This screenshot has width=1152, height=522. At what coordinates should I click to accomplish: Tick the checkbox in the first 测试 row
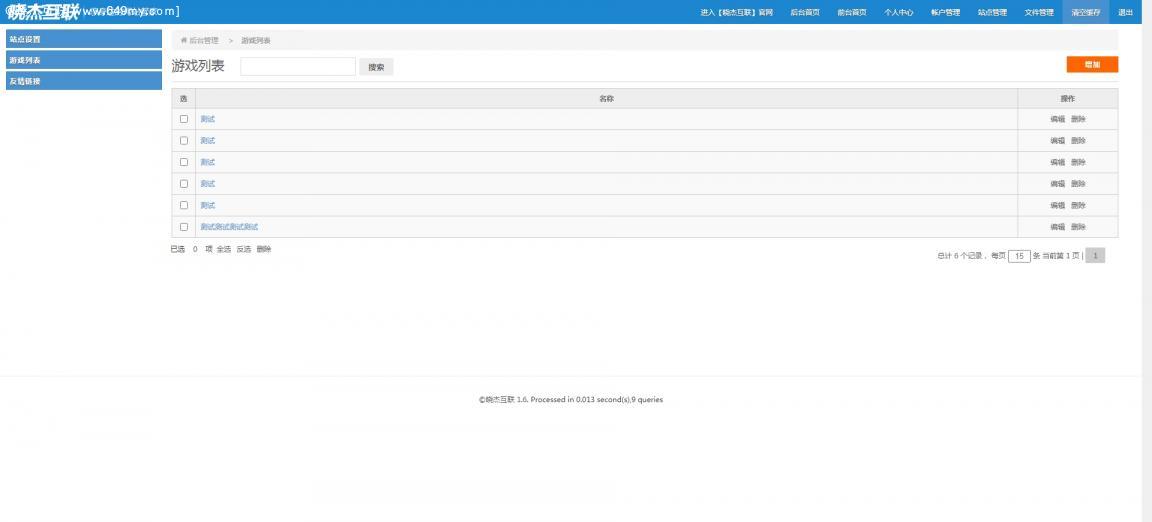pyautogui.click(x=184, y=119)
